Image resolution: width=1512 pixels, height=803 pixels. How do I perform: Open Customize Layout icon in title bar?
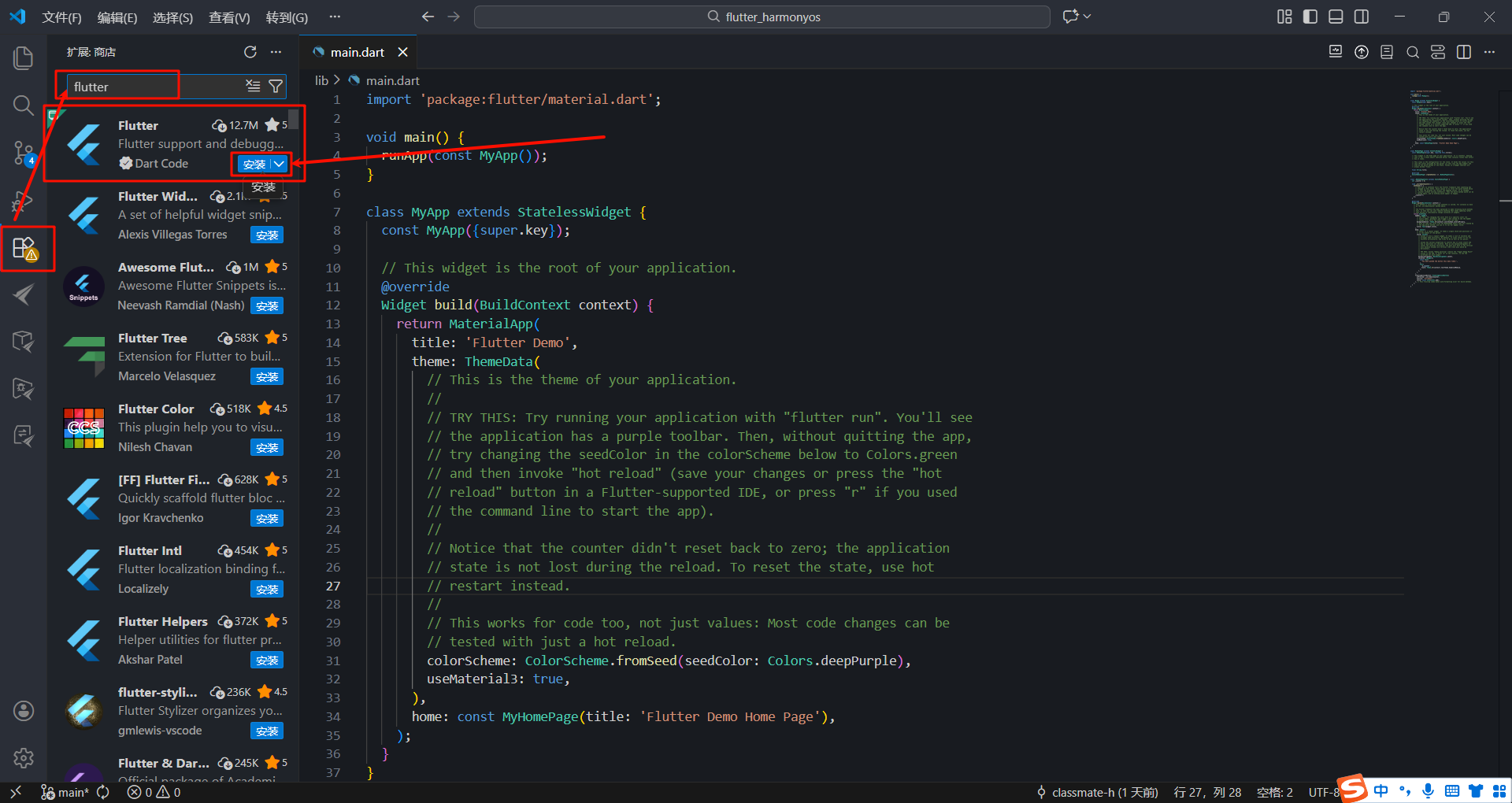pyautogui.click(x=1284, y=17)
